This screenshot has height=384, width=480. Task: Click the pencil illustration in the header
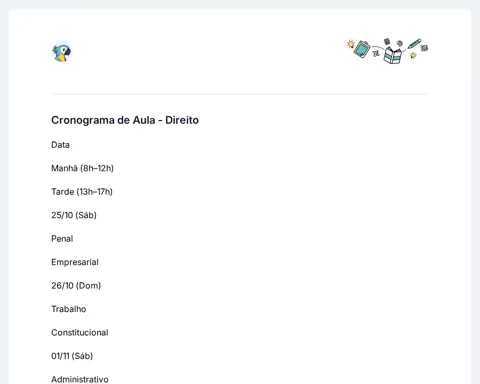[414, 44]
